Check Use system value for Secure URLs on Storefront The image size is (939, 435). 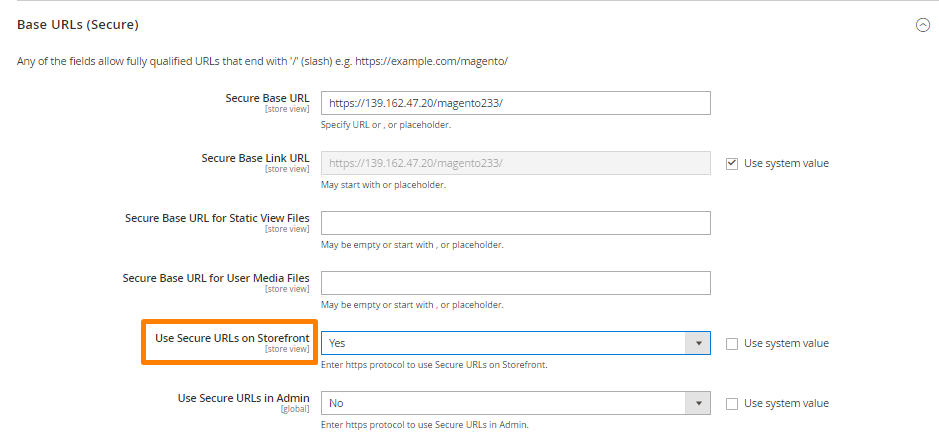tap(732, 344)
